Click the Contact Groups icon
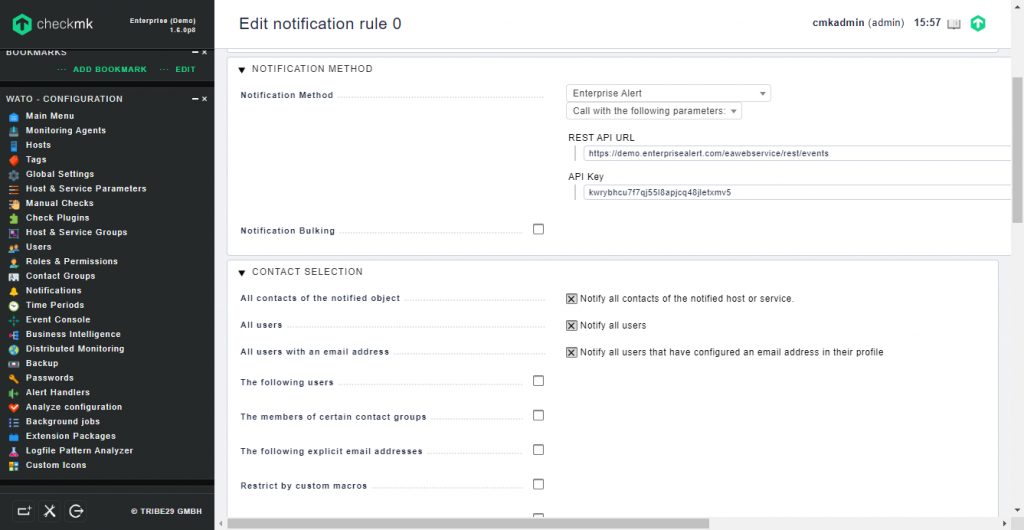 14,277
